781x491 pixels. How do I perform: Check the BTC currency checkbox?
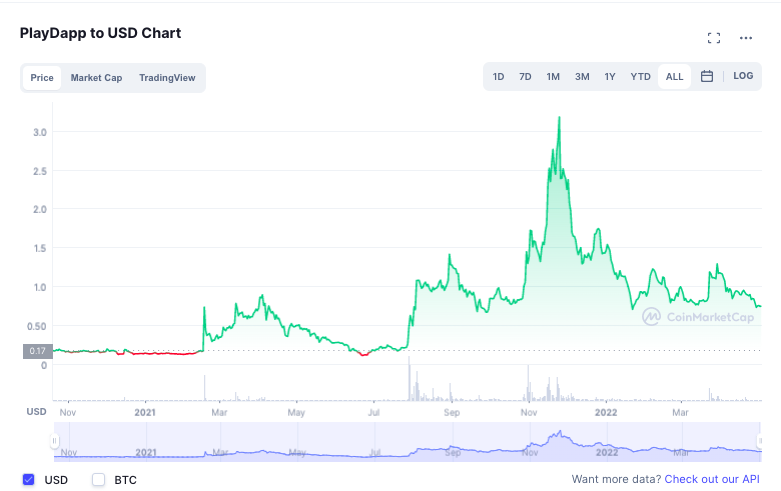click(x=99, y=480)
